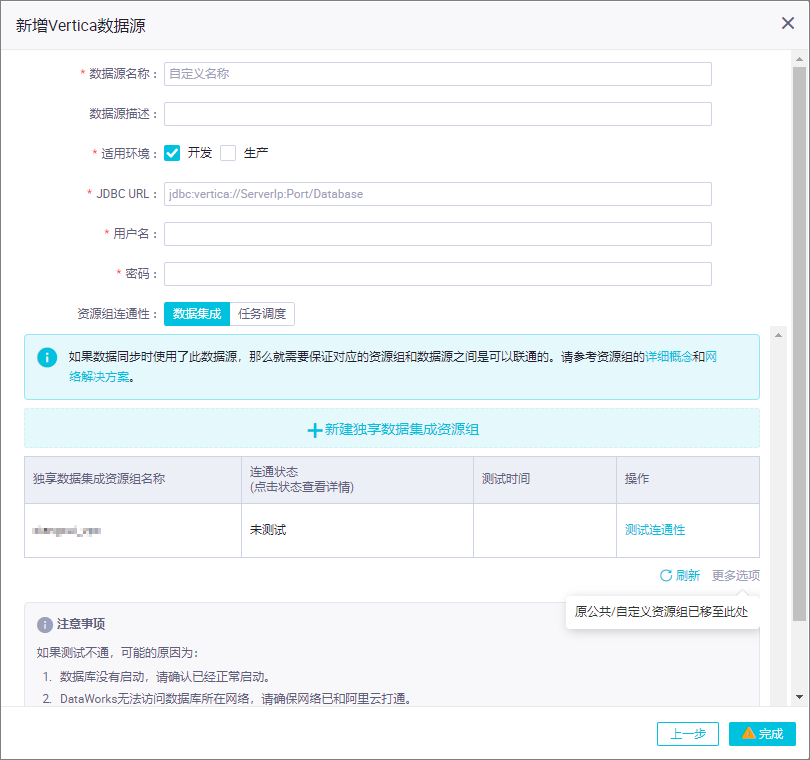Click the 操作 column header
Screen dimensions: 810x760
pyautogui.click(x=688, y=479)
